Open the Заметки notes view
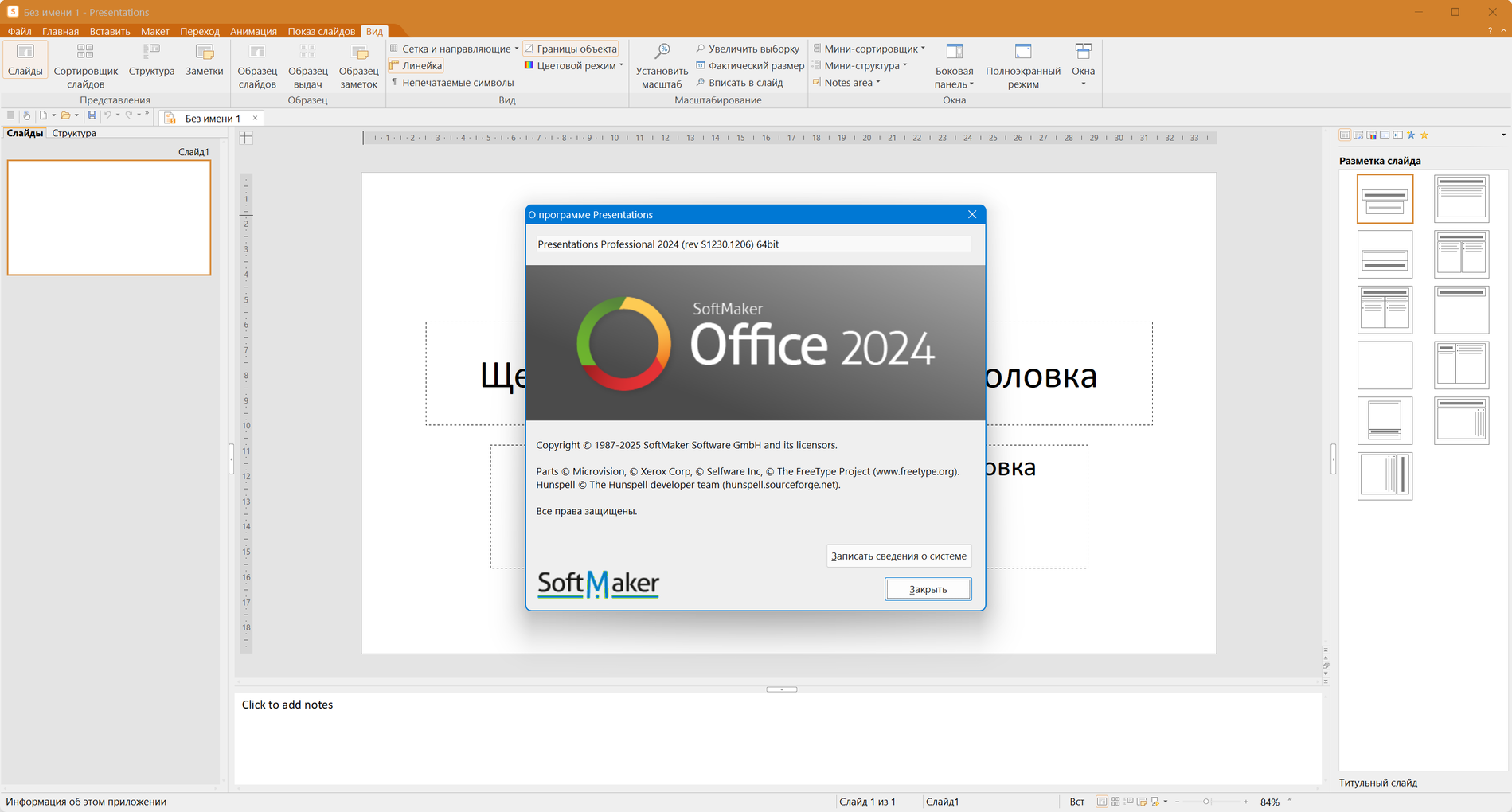The width and height of the screenshot is (1512, 812). 205,61
